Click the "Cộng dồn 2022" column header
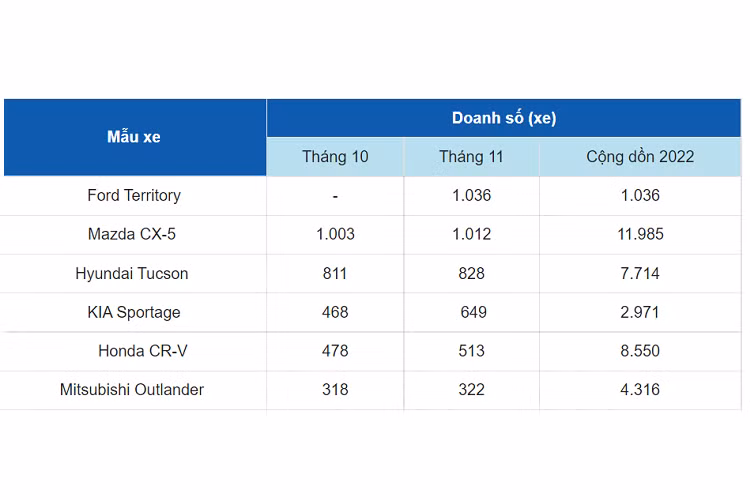The image size is (750, 500). point(640,157)
